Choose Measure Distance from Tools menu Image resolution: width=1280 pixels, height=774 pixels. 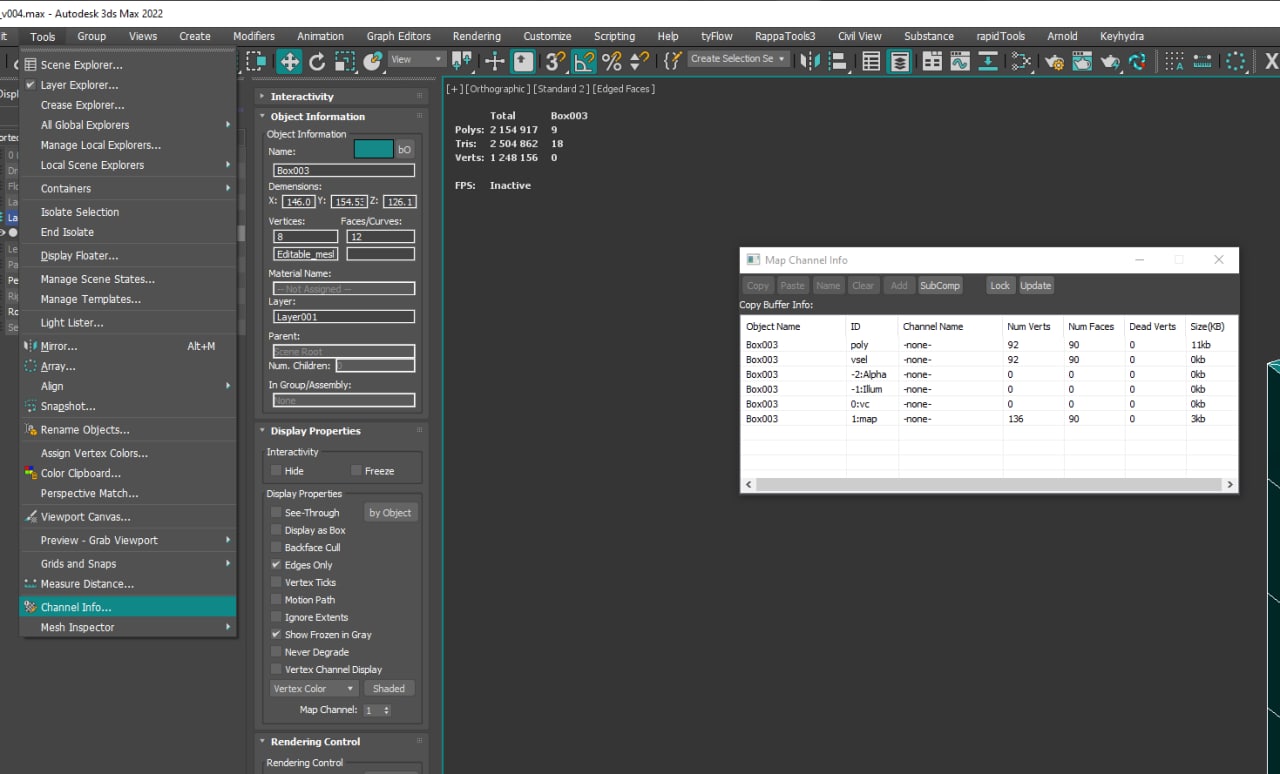(128, 584)
